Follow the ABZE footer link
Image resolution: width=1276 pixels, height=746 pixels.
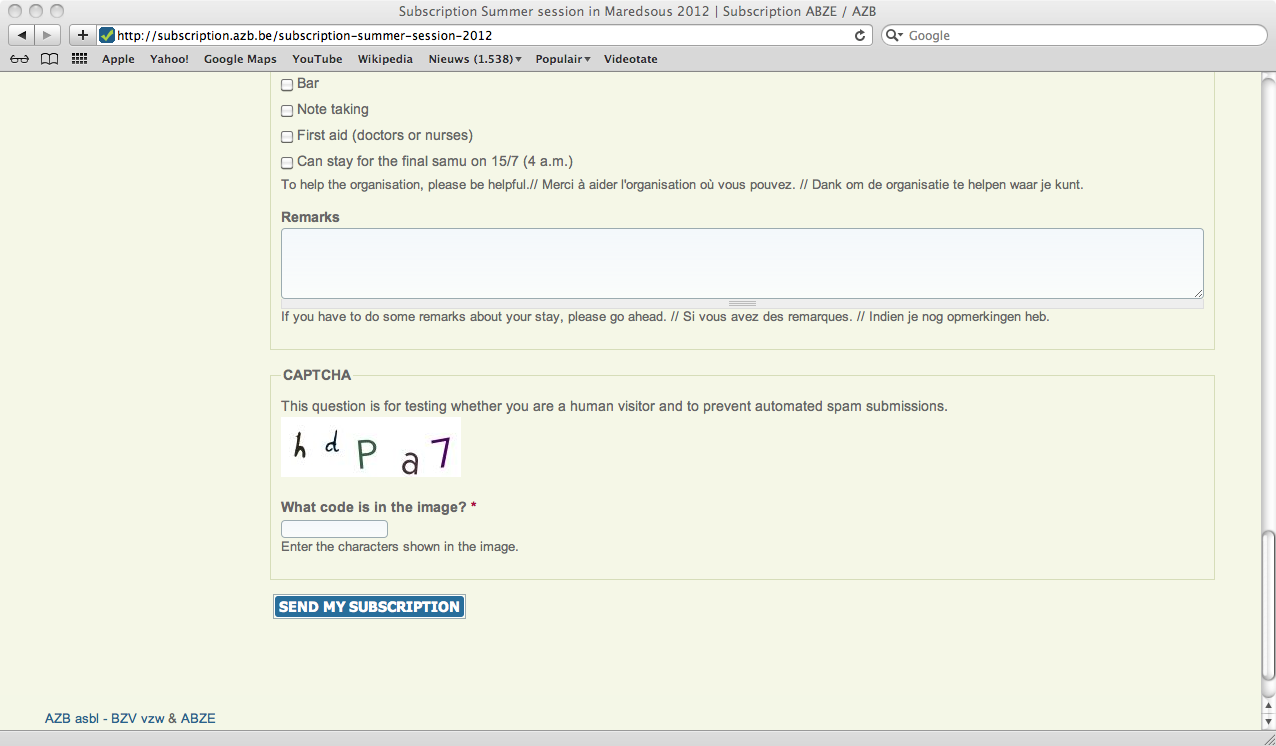tap(198, 719)
